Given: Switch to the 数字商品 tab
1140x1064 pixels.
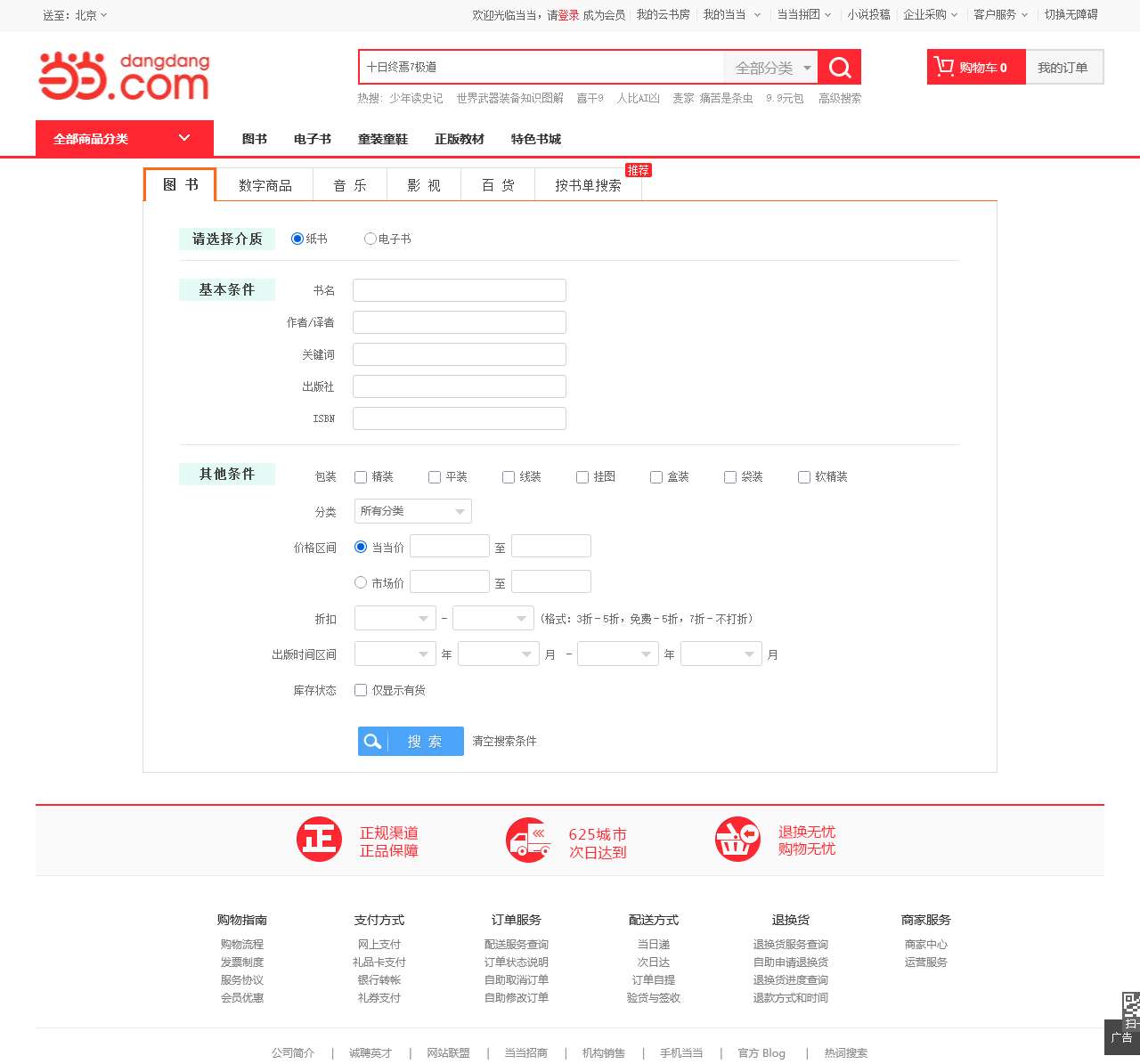Looking at the screenshot, I should [266, 184].
